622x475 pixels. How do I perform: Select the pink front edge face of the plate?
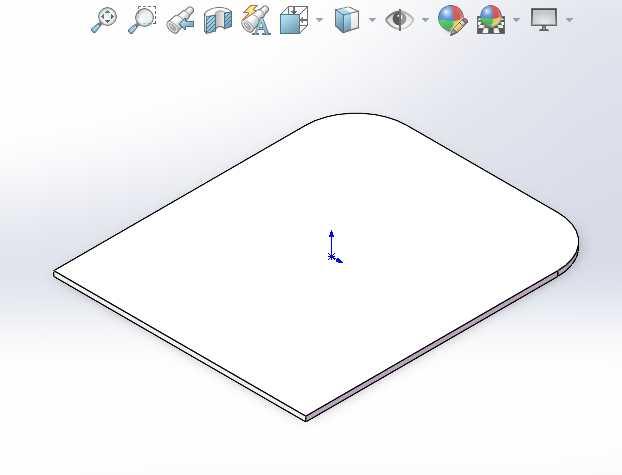(x=432, y=346)
